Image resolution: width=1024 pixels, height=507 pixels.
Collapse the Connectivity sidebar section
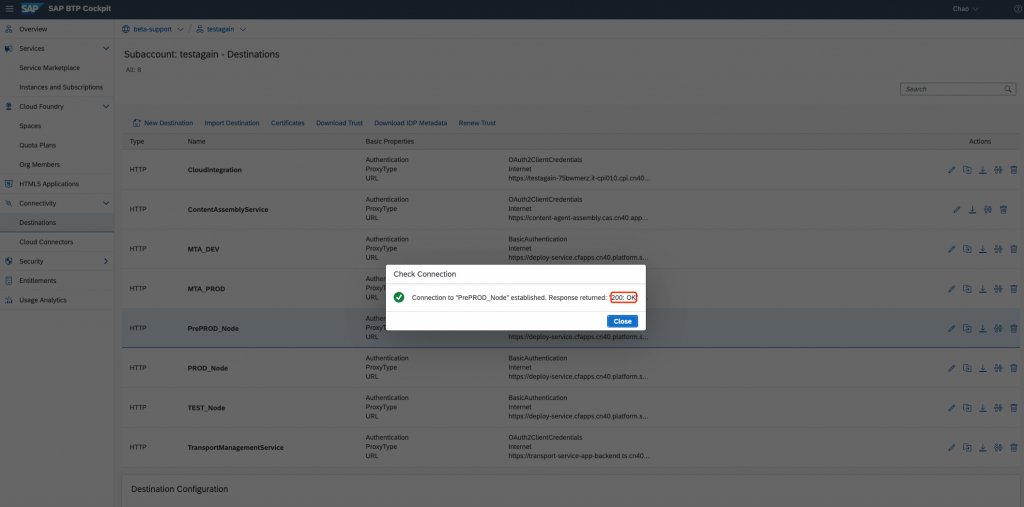[x=106, y=203]
